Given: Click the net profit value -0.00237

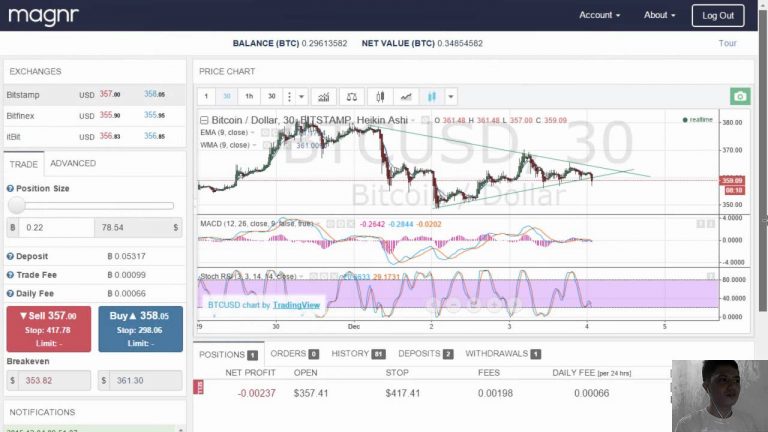Looking at the screenshot, I should (x=256, y=393).
